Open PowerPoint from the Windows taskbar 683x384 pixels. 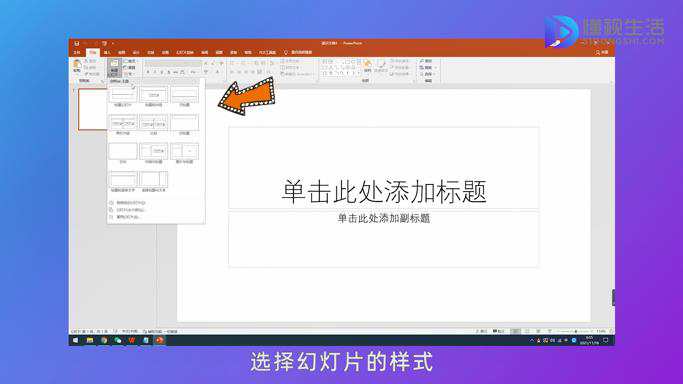pyautogui.click(x=160, y=340)
